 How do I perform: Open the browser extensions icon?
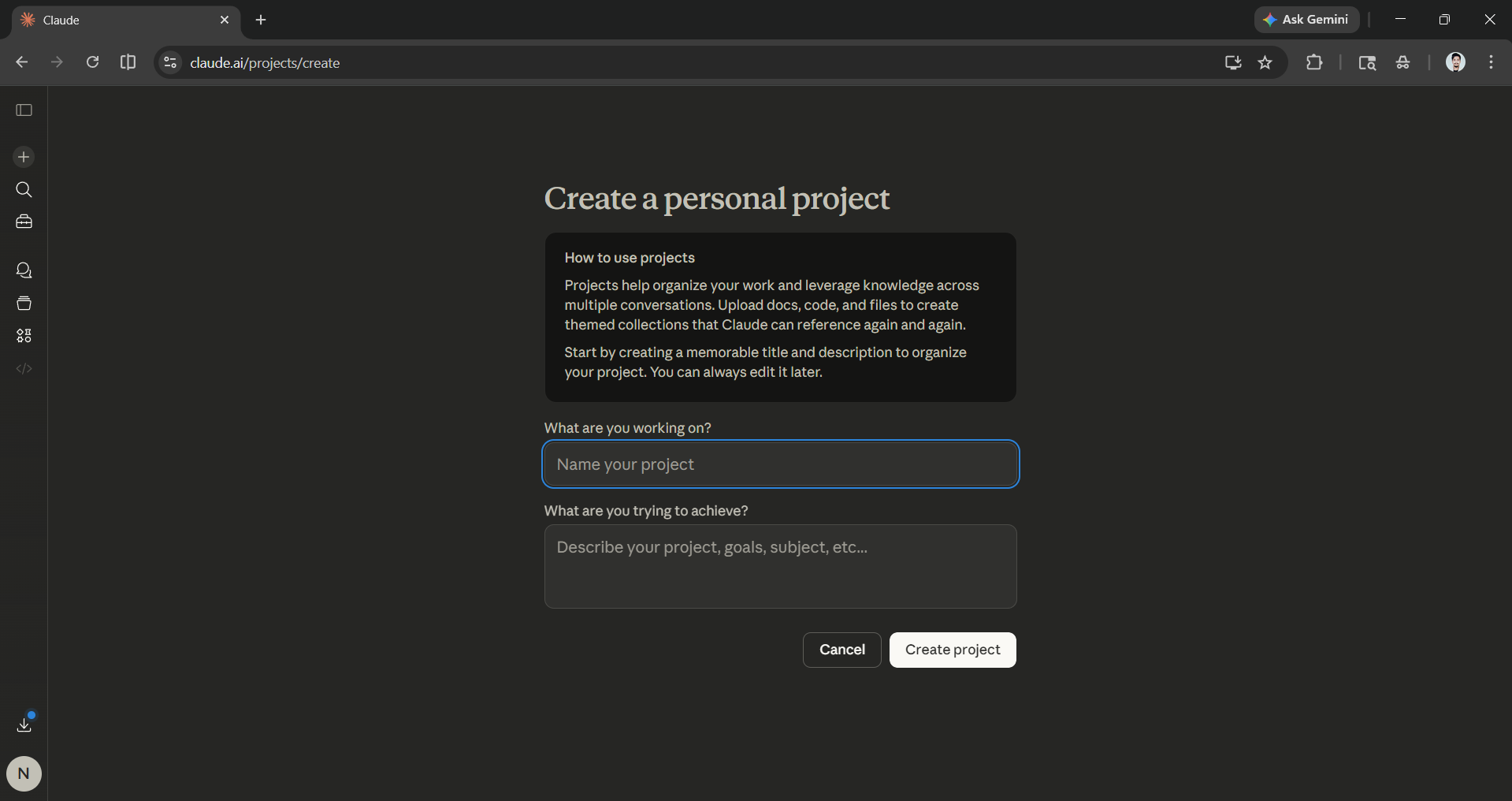tap(1314, 62)
